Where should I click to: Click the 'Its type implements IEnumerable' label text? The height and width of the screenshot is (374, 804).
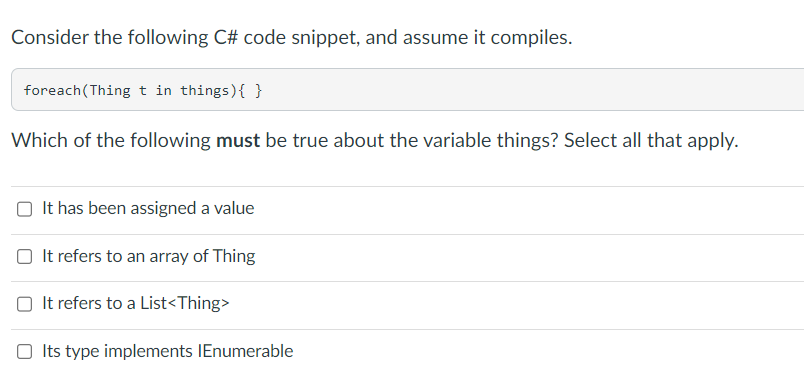coord(167,351)
